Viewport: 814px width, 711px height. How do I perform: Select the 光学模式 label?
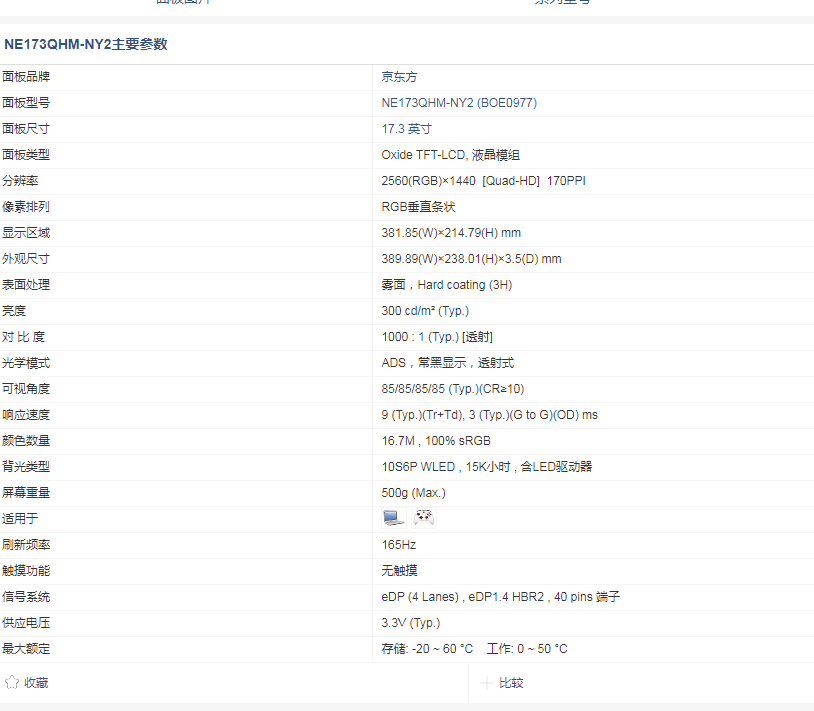26,363
